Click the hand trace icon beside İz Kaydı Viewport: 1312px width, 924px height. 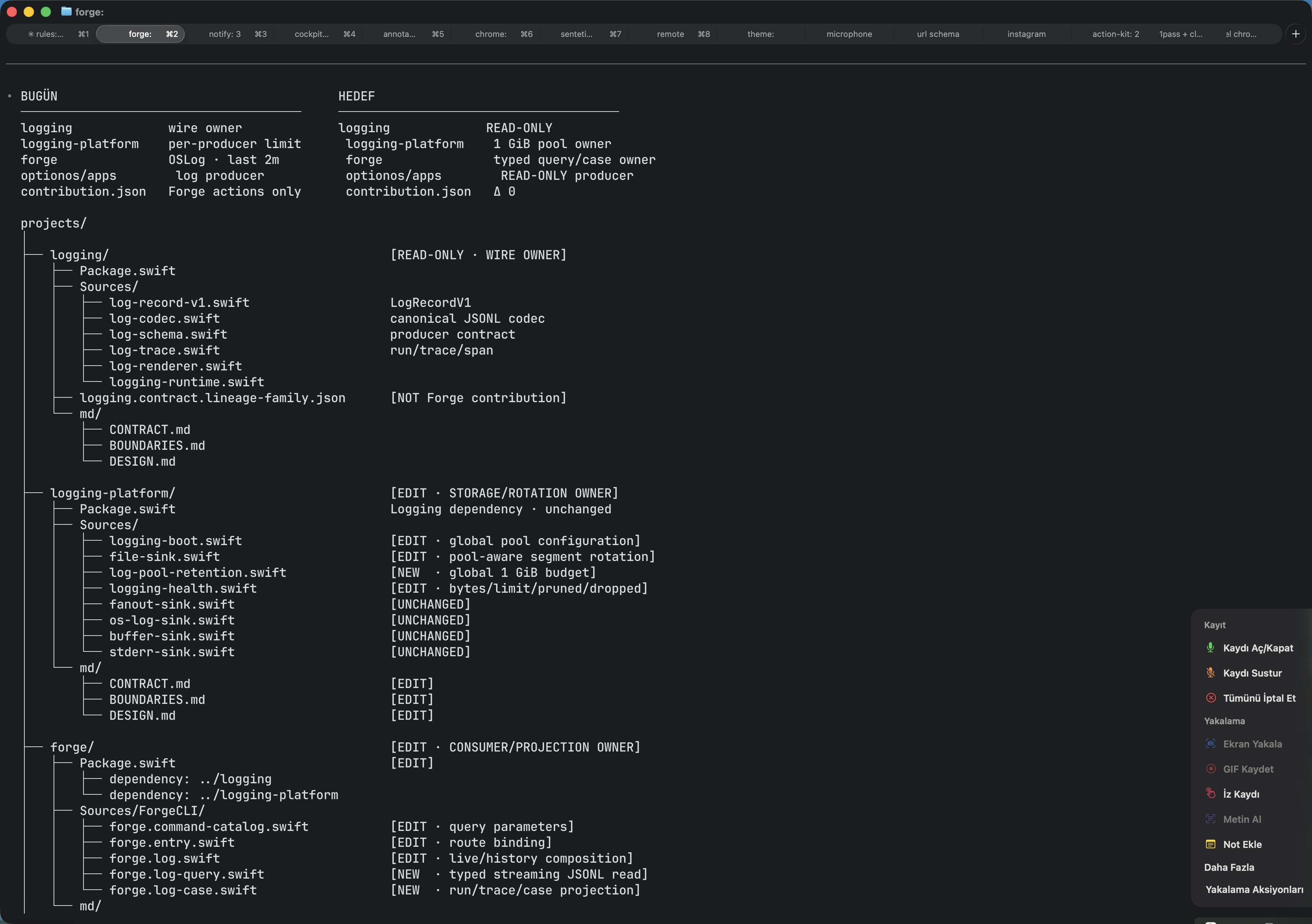1210,793
